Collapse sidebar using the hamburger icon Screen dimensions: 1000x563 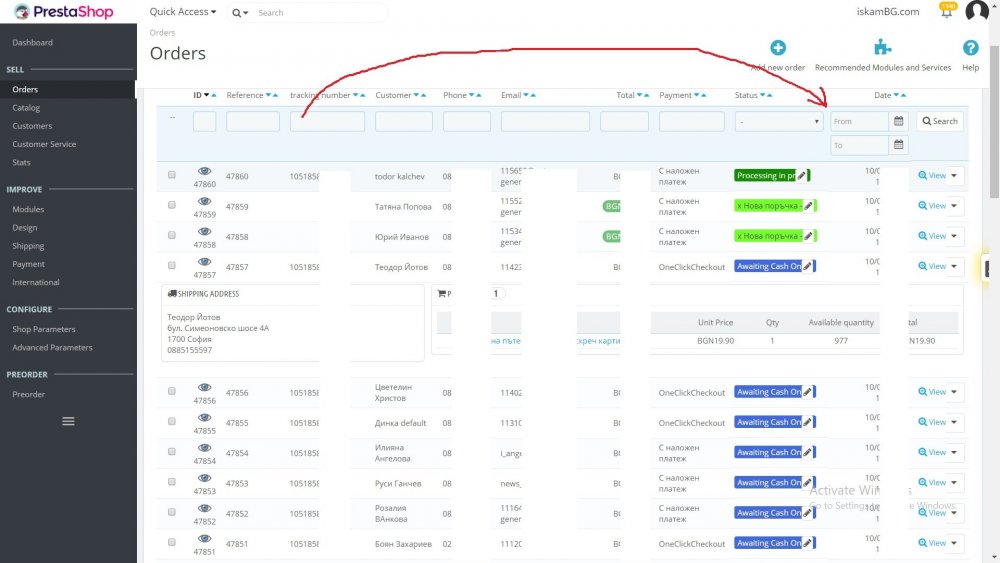coord(68,421)
